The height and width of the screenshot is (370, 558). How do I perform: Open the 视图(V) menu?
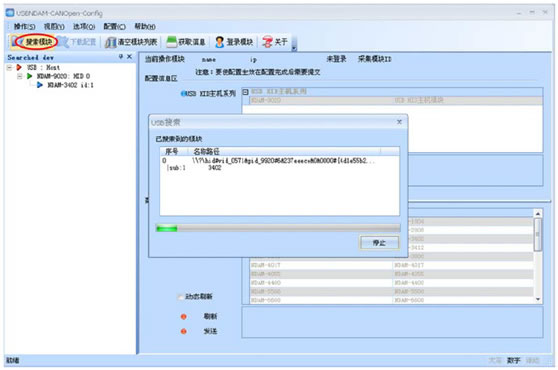54,26
